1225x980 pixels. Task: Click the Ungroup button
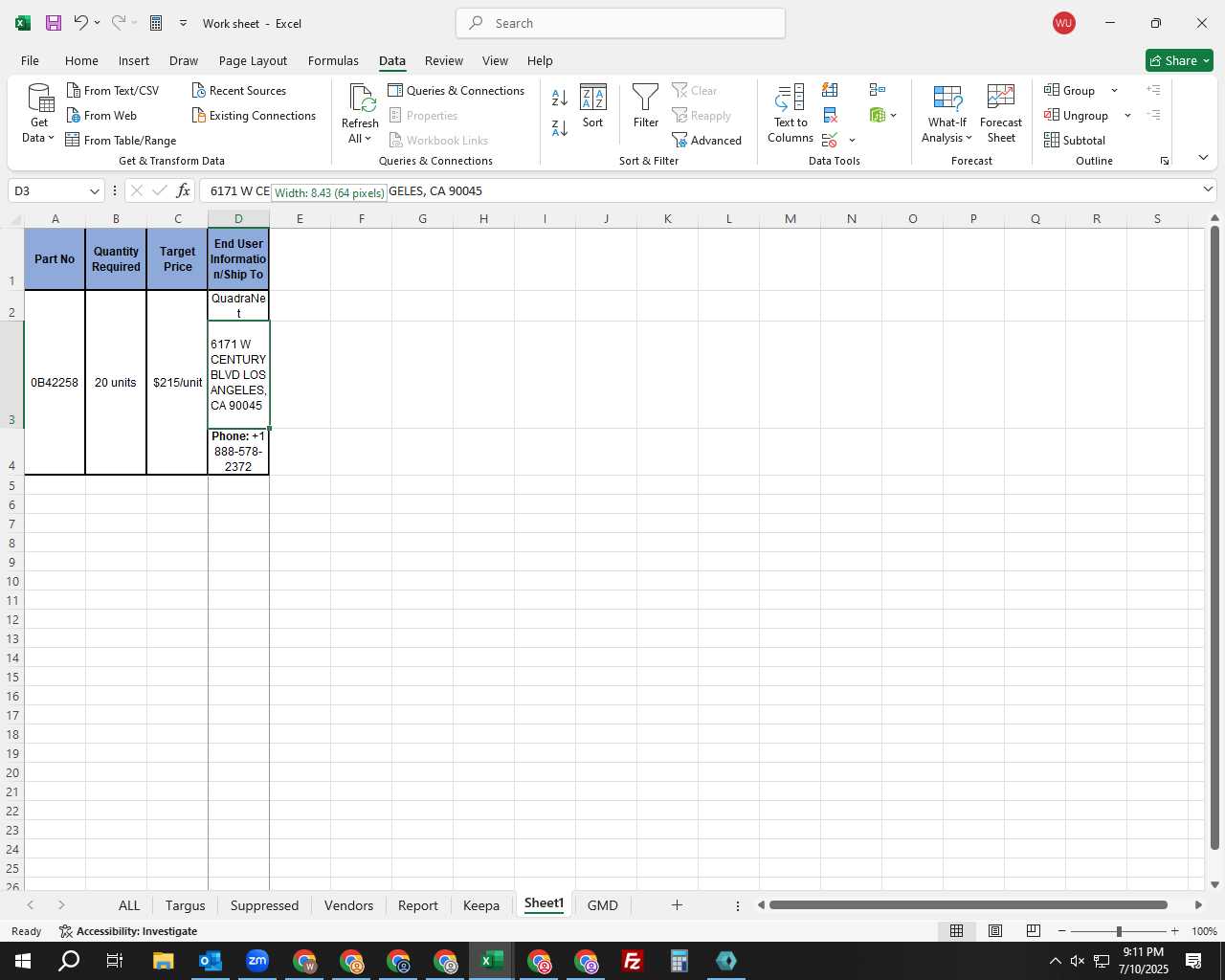coord(1077,115)
